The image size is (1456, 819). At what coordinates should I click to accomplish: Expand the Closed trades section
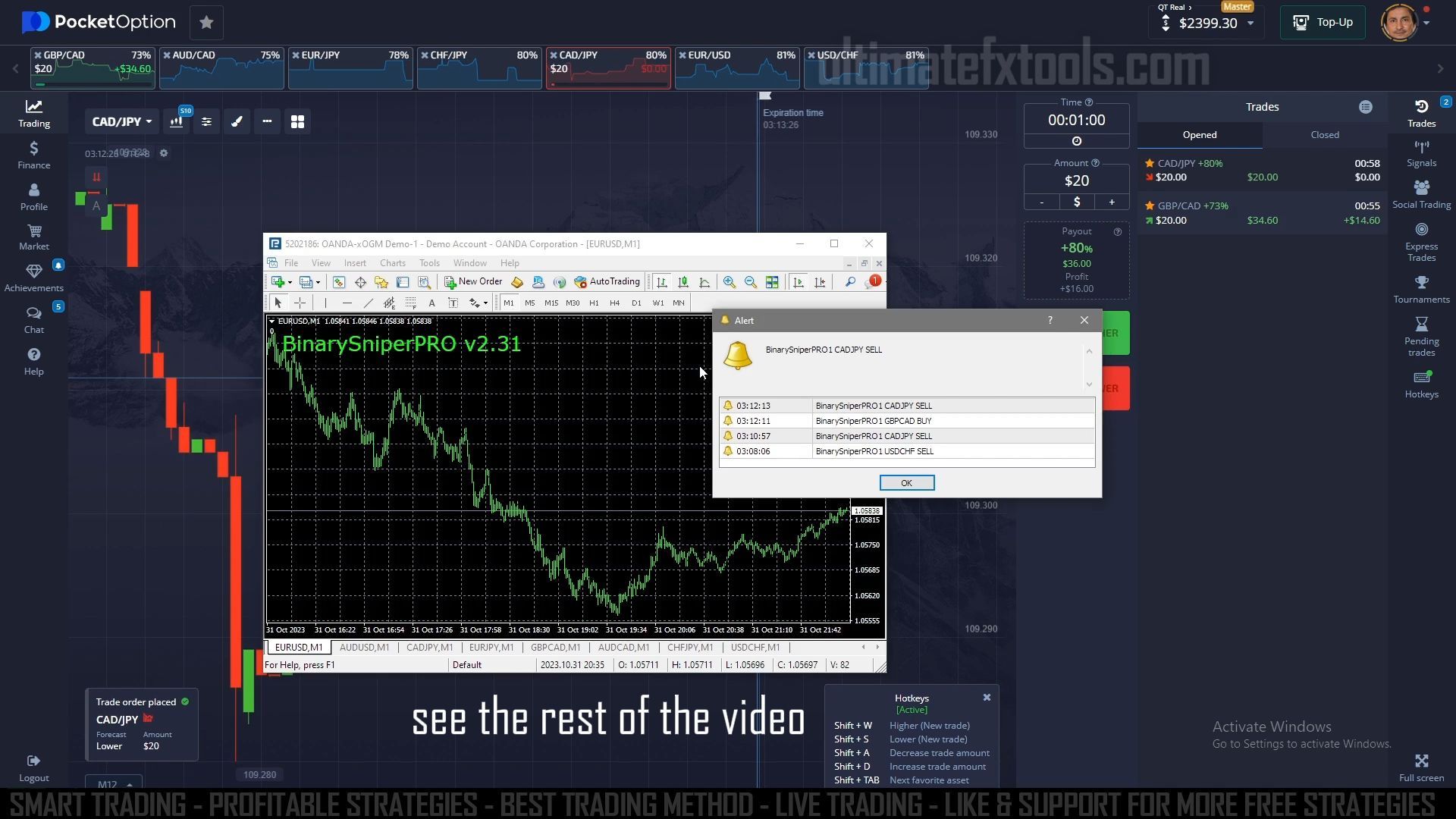coord(1325,134)
